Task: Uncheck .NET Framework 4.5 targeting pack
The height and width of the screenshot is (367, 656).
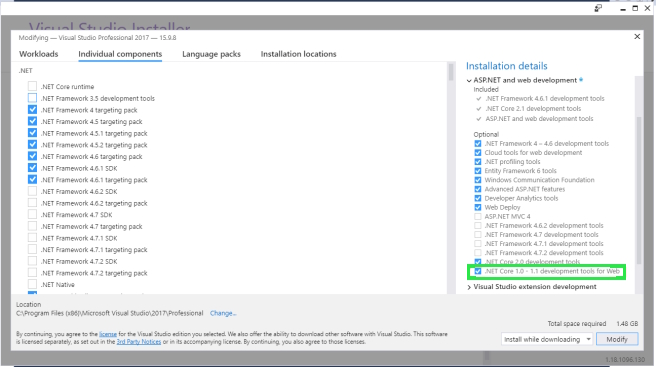Action: (x=32, y=121)
